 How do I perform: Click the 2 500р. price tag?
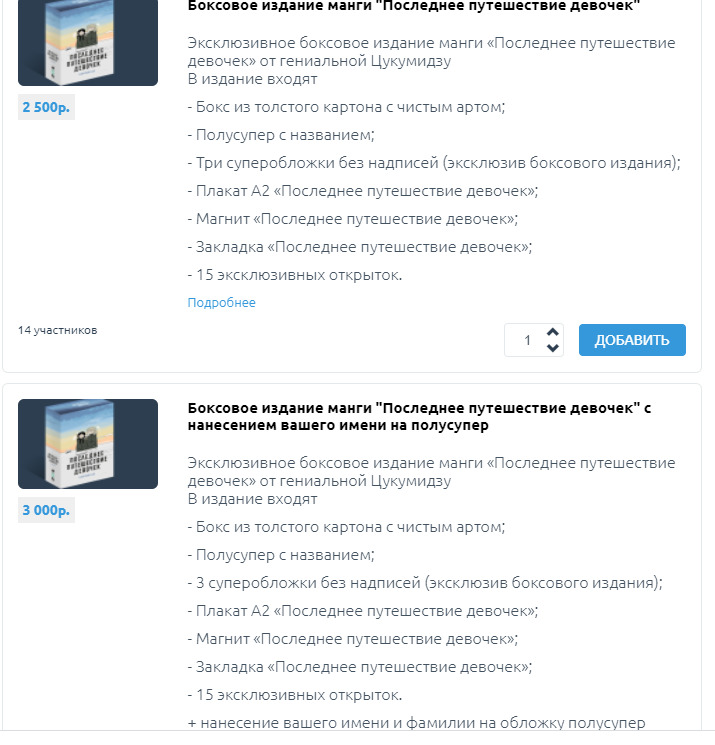click(x=46, y=107)
